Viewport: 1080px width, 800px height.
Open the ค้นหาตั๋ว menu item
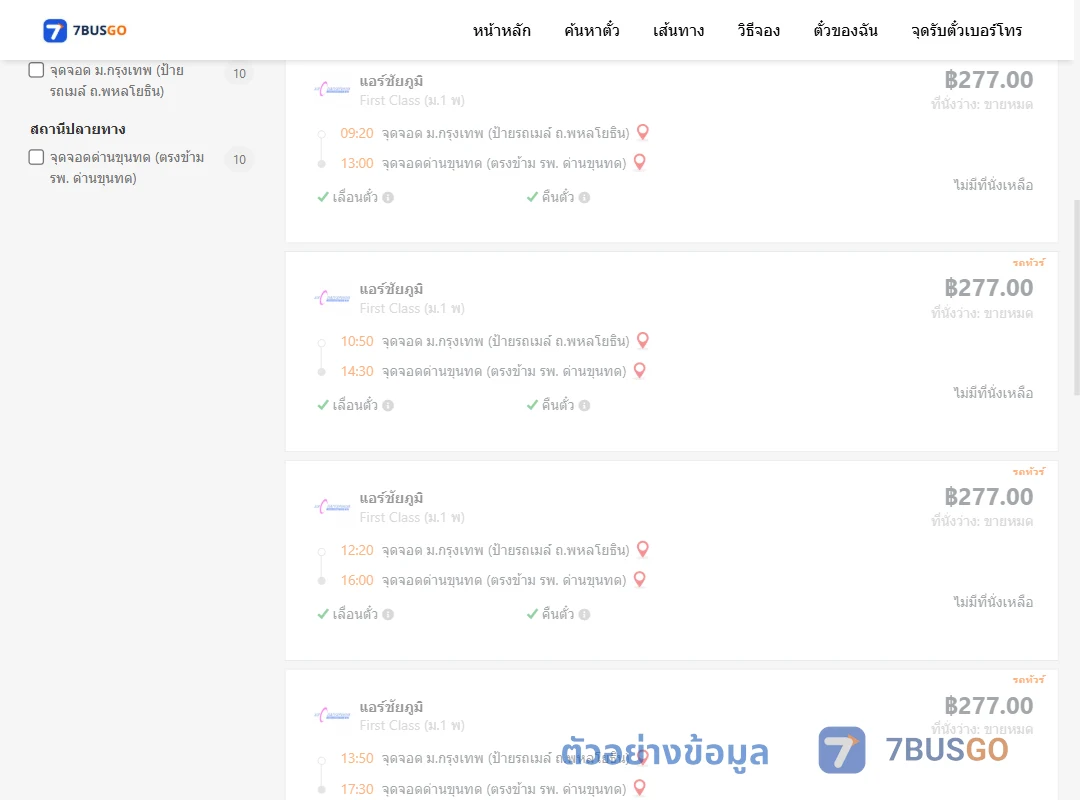[x=592, y=30]
